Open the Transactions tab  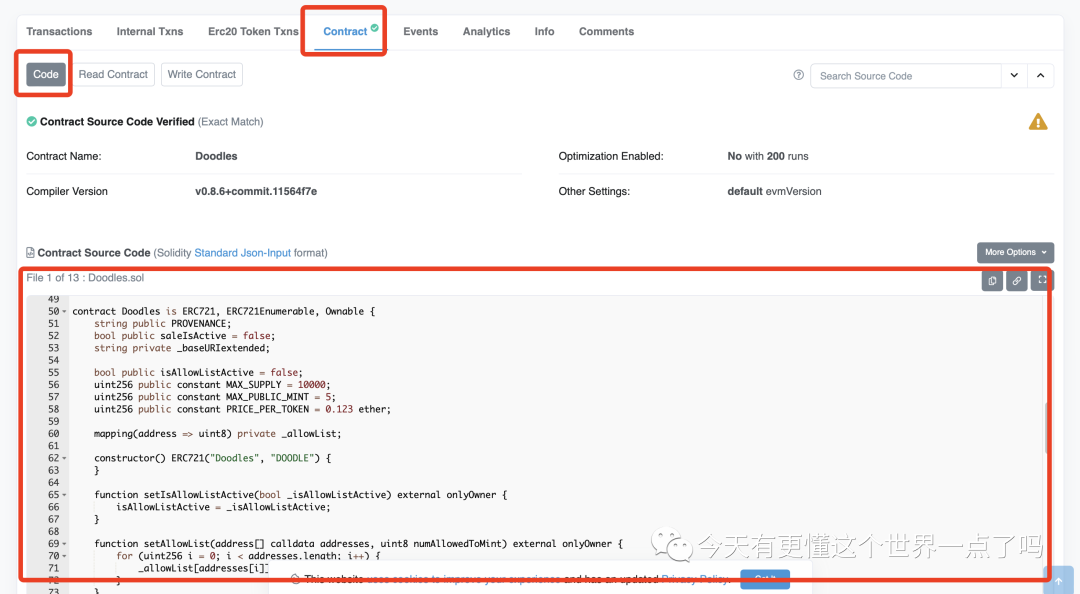(59, 32)
